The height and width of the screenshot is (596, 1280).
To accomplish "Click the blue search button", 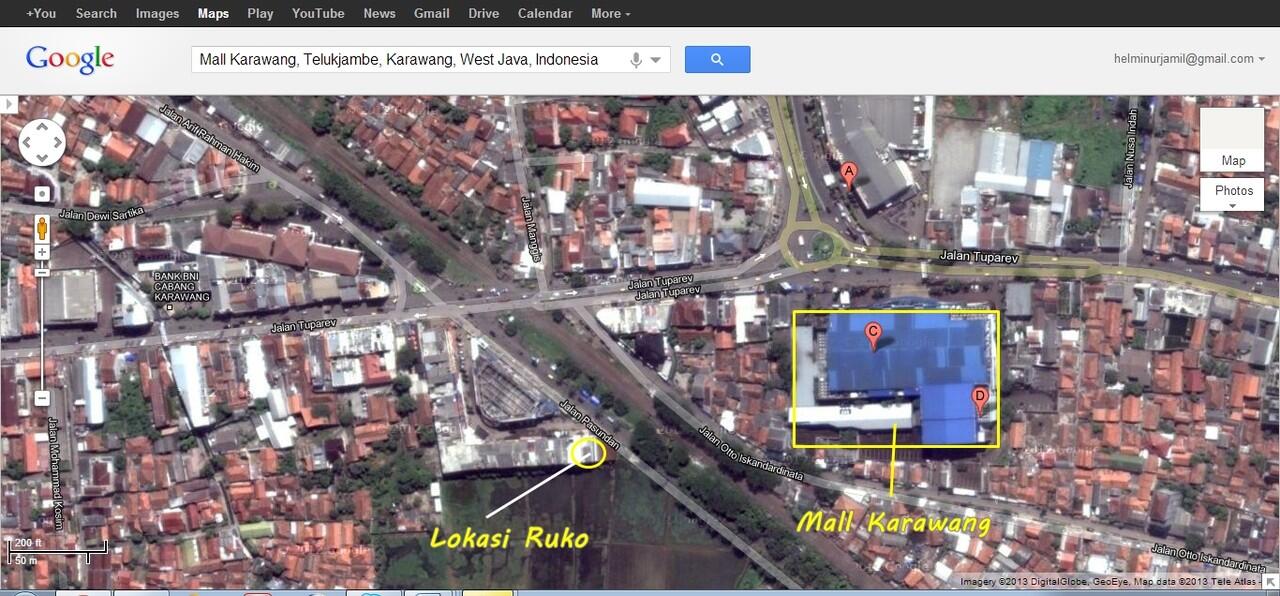I will click(x=717, y=59).
